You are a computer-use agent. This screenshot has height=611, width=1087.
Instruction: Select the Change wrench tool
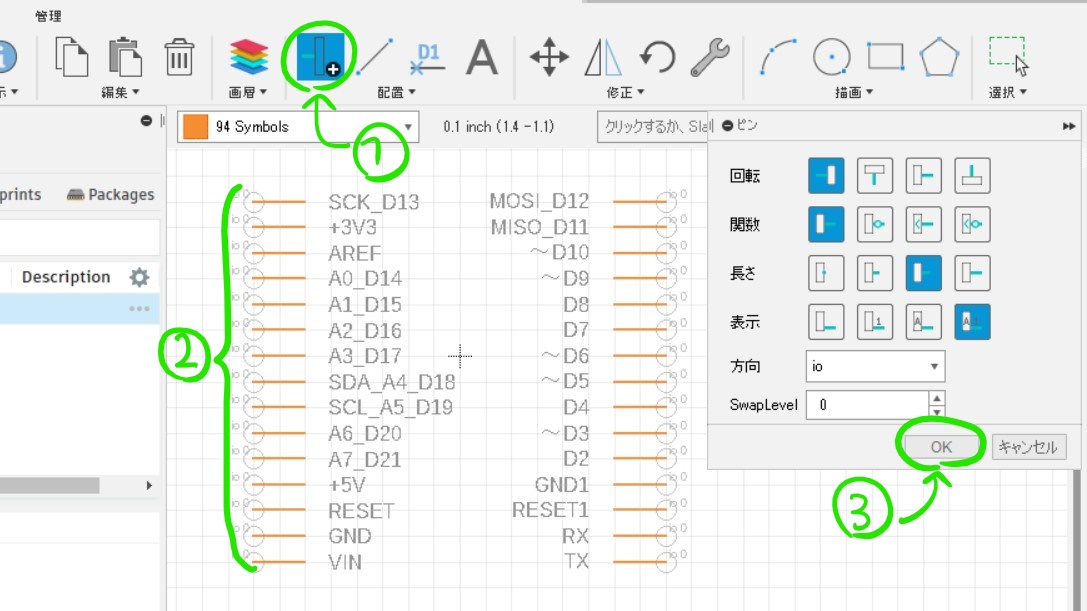point(710,57)
